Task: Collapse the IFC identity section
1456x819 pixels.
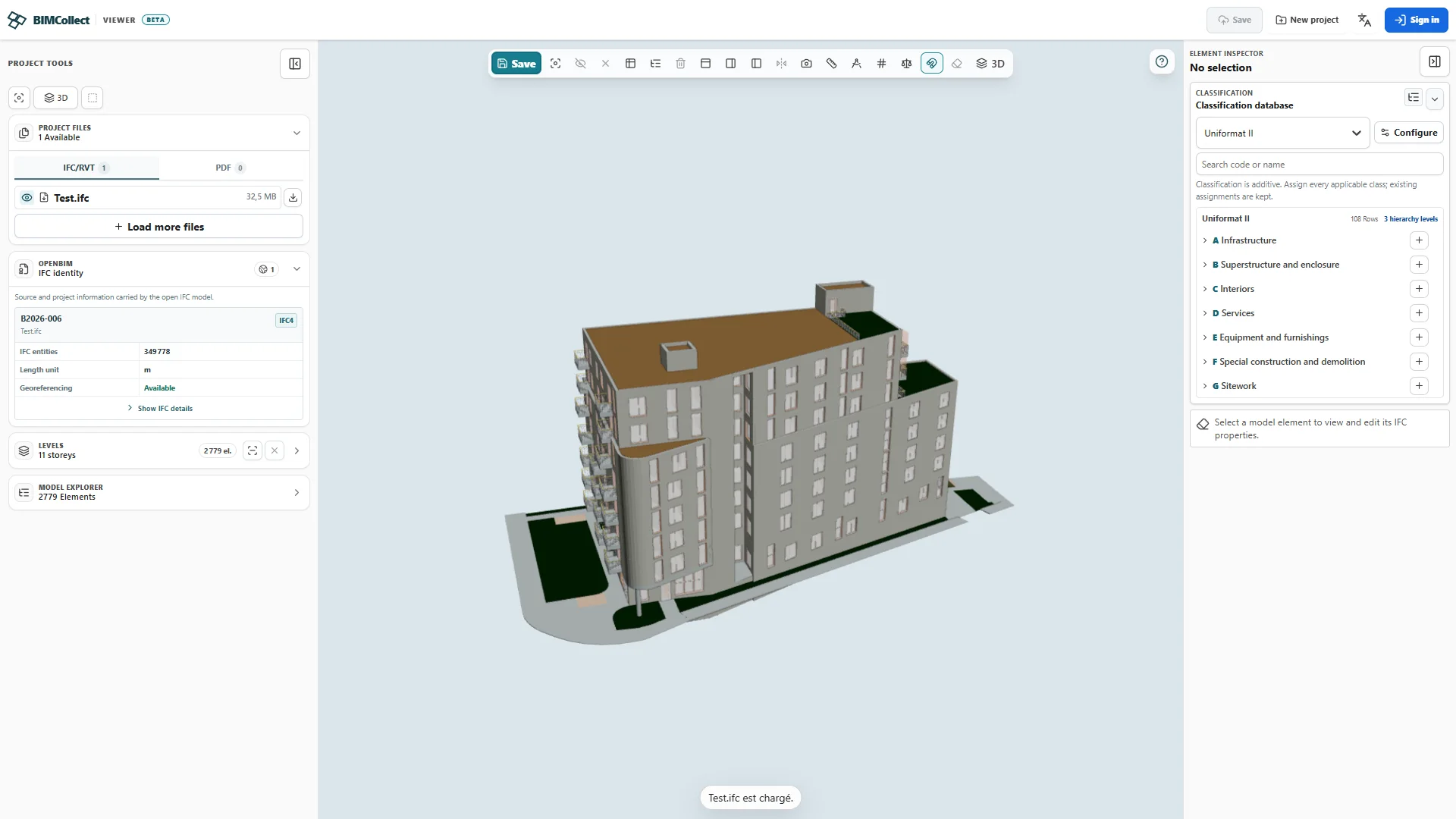Action: (297, 268)
